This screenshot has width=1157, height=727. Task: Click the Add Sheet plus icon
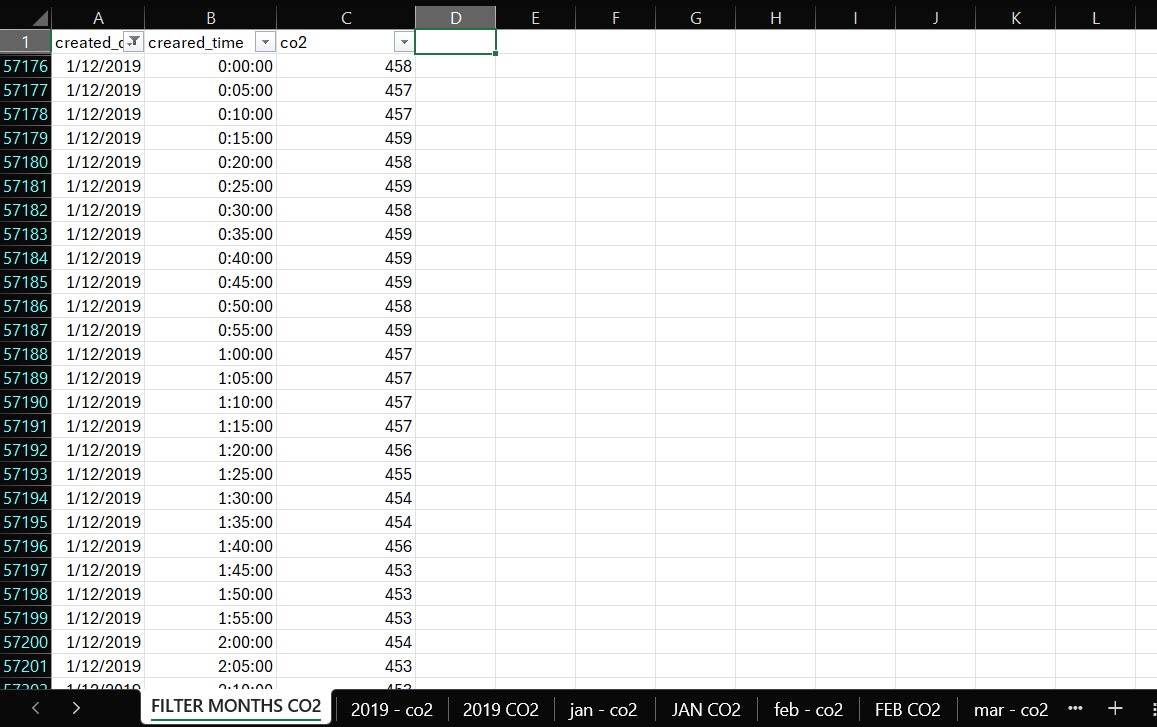pyautogui.click(x=1113, y=709)
